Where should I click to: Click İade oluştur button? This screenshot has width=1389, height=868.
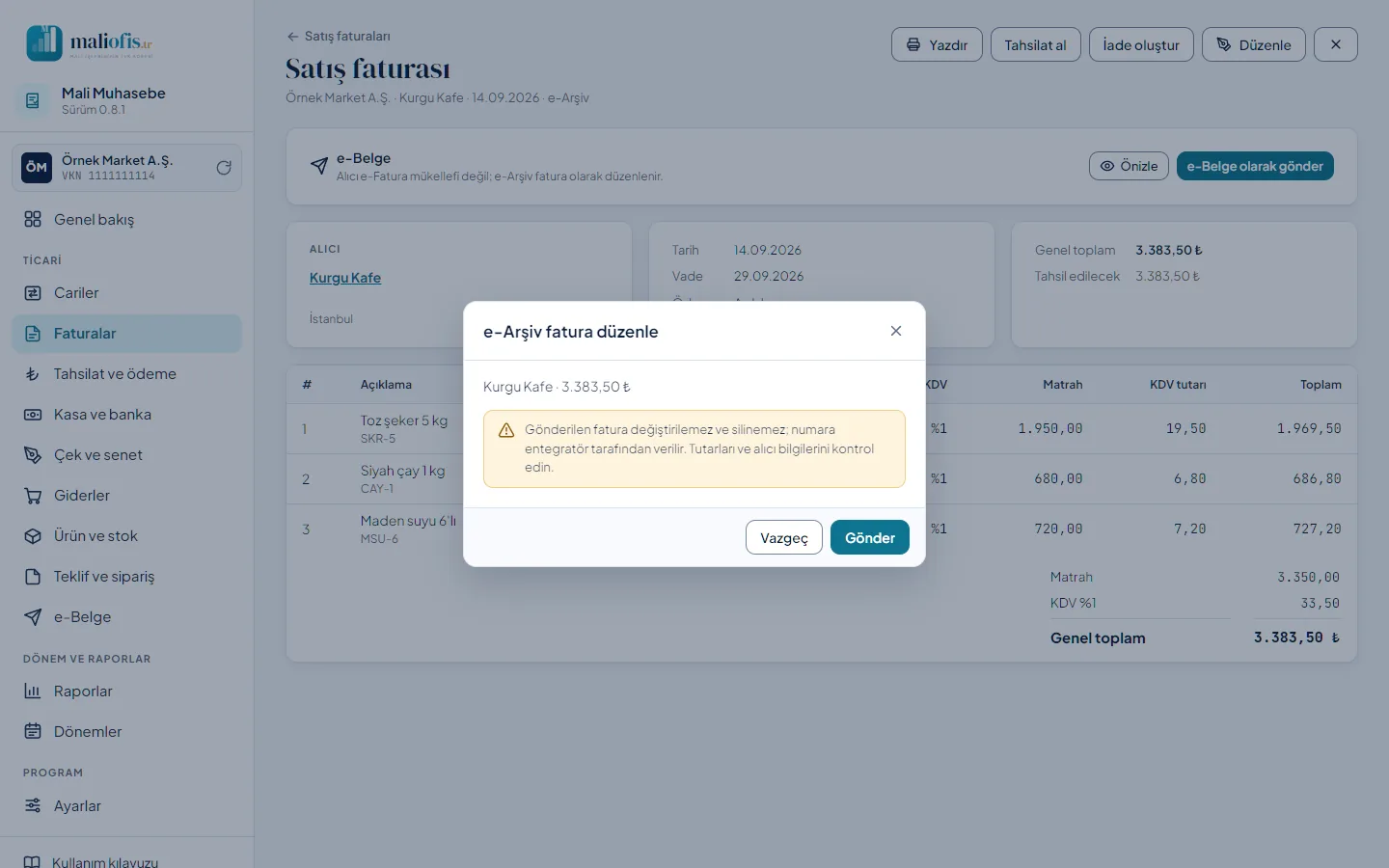(x=1141, y=44)
